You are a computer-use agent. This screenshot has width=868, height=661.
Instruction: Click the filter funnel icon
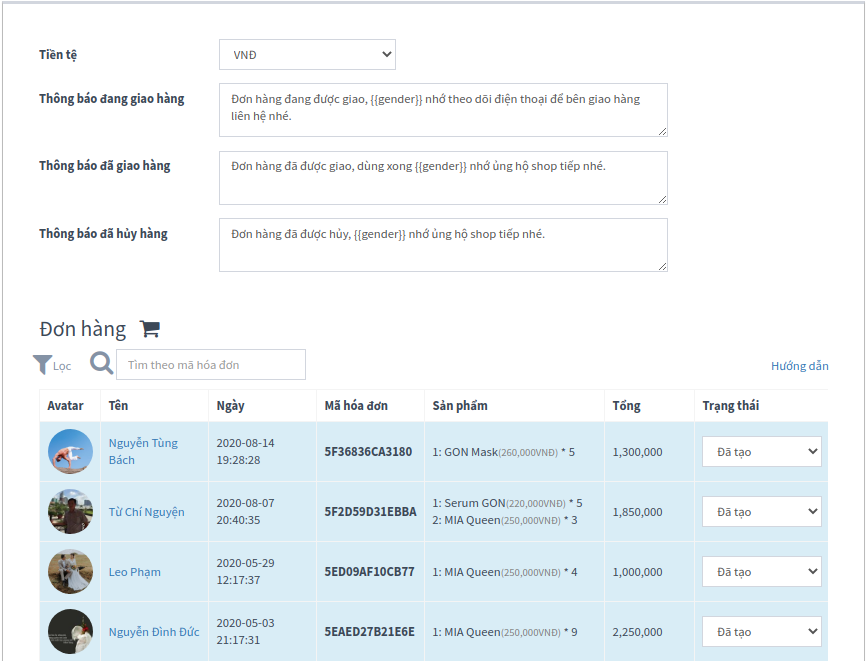(x=43, y=365)
